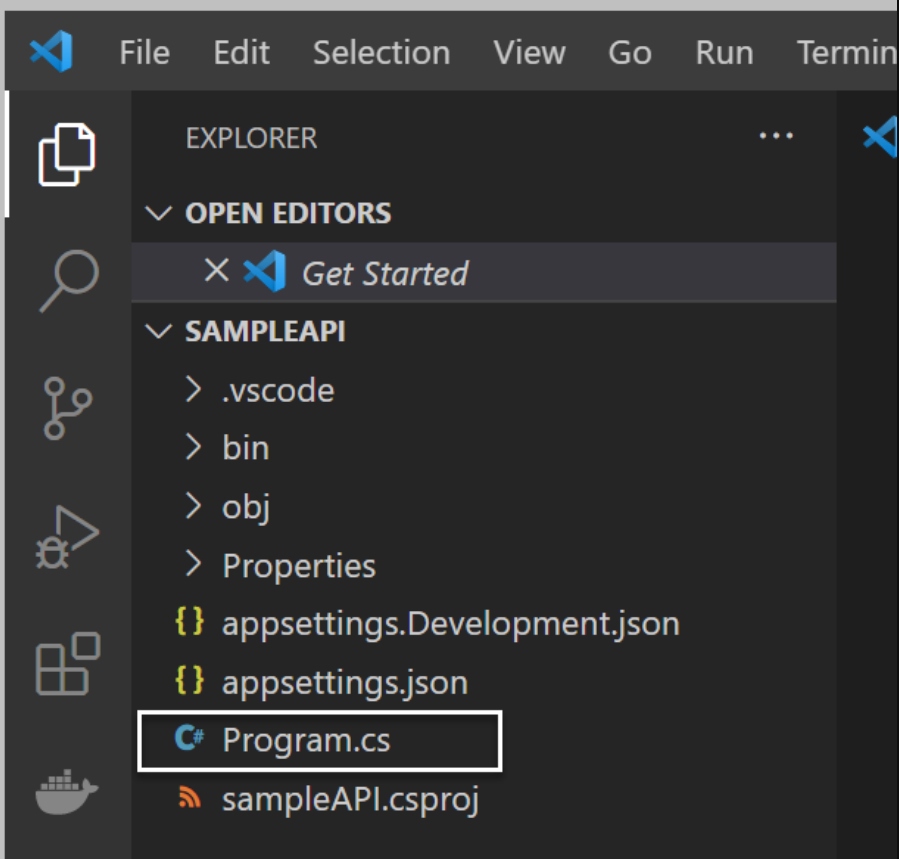Expand the obj folder
The image size is (899, 859).
point(246,507)
